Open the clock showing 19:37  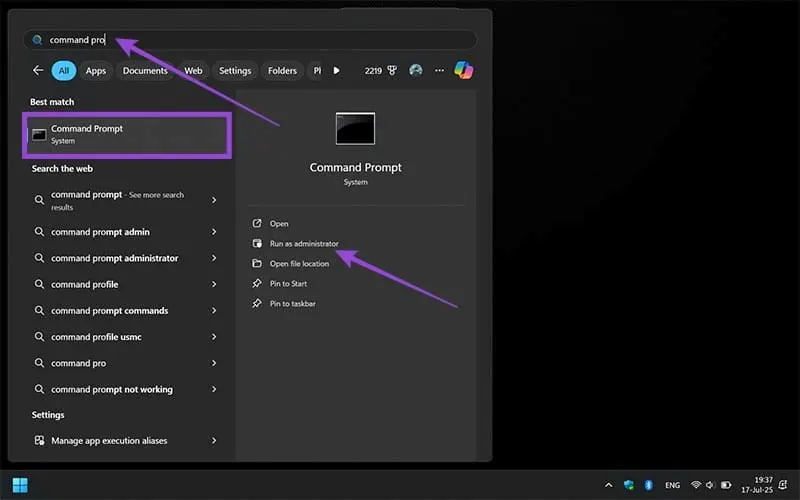[757, 485]
